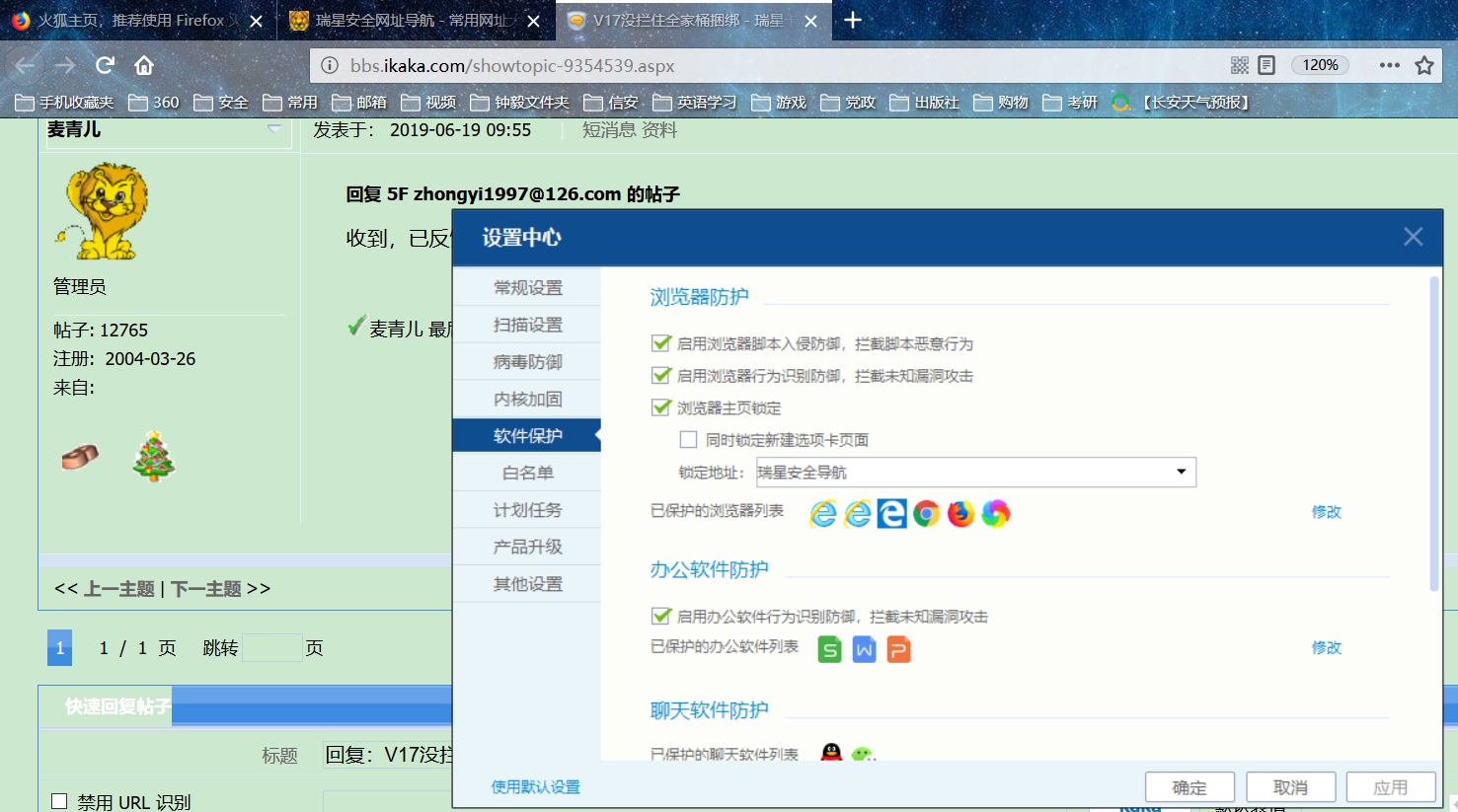Click the green WeChat icon
The width and height of the screenshot is (1458, 812).
[864, 754]
